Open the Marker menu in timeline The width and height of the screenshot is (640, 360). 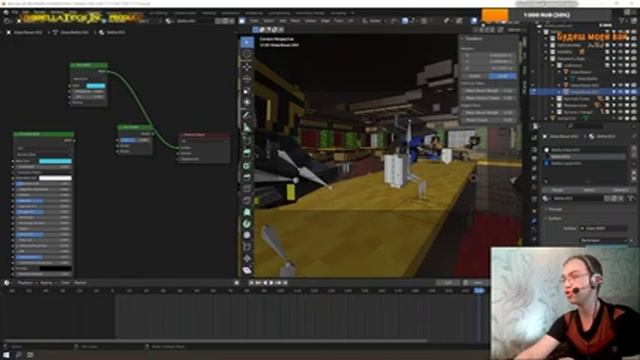[x=80, y=283]
